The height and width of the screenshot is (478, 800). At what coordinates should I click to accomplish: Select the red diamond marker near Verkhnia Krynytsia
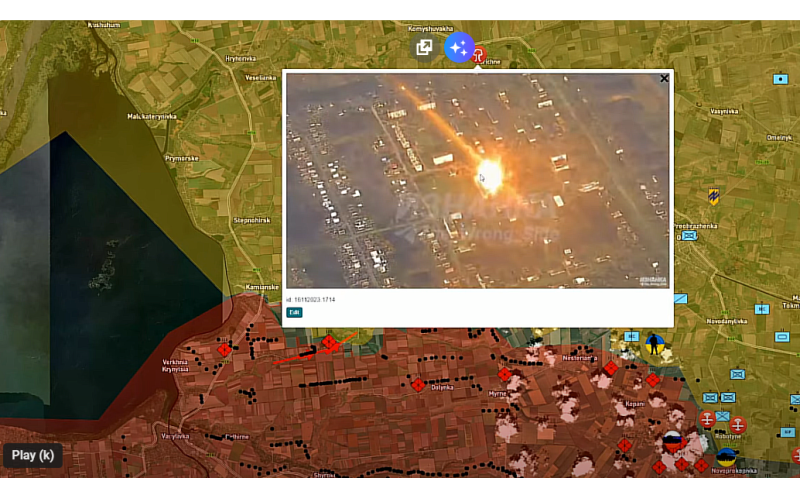click(x=225, y=349)
